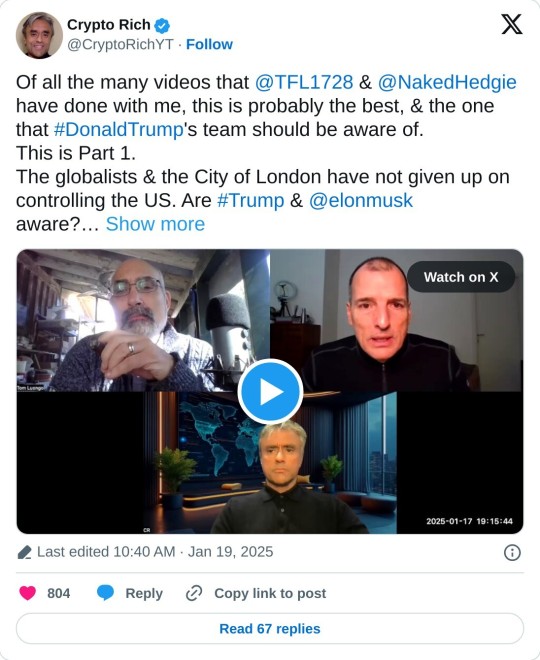This screenshot has width=540, height=660.
Task: Open the info circle icon
Action: [x=512, y=552]
